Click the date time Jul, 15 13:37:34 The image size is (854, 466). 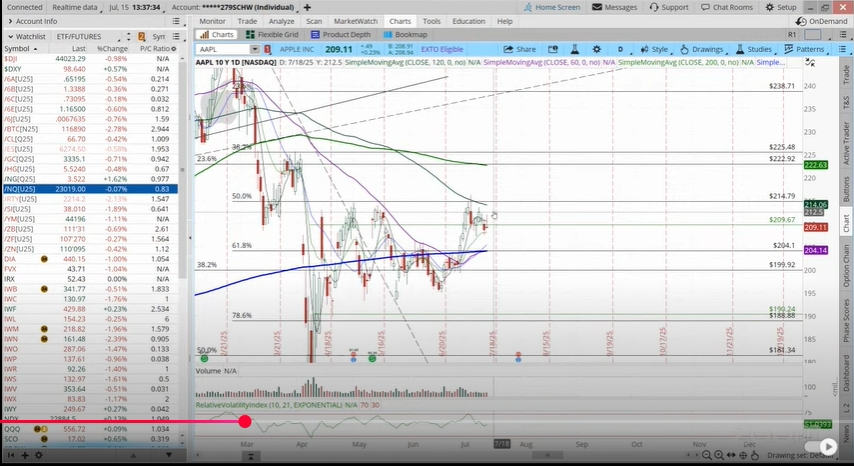(134, 7)
